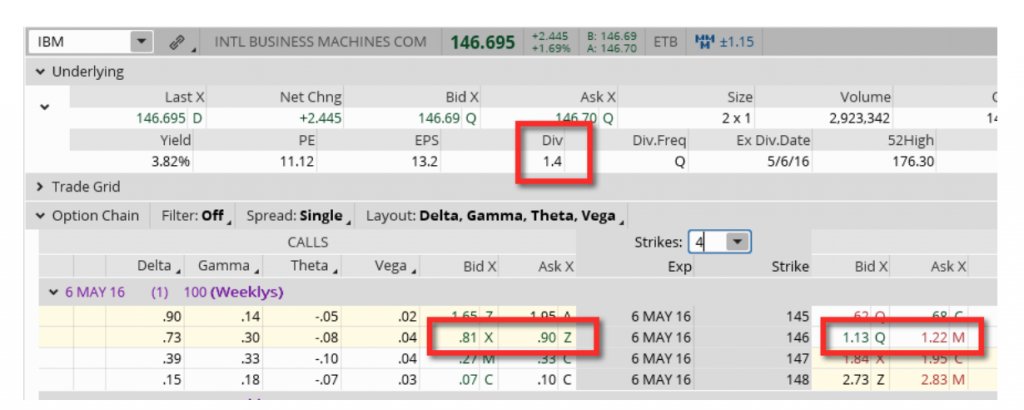1024x410 pixels.
Task: Click the strike 145 cell
Action: pyautogui.click(x=797, y=317)
